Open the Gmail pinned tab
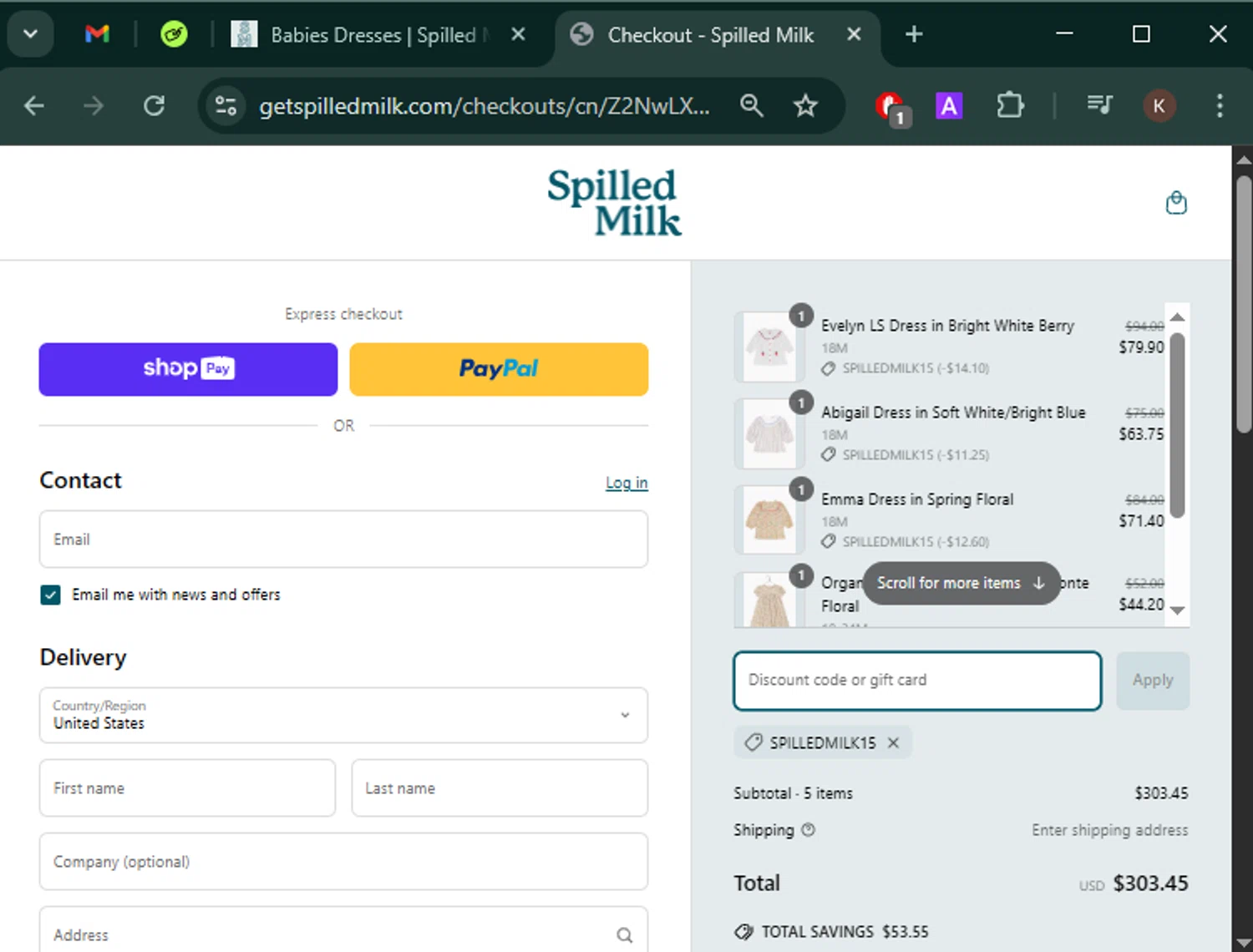Viewport: 1253px width, 952px height. pos(98,34)
